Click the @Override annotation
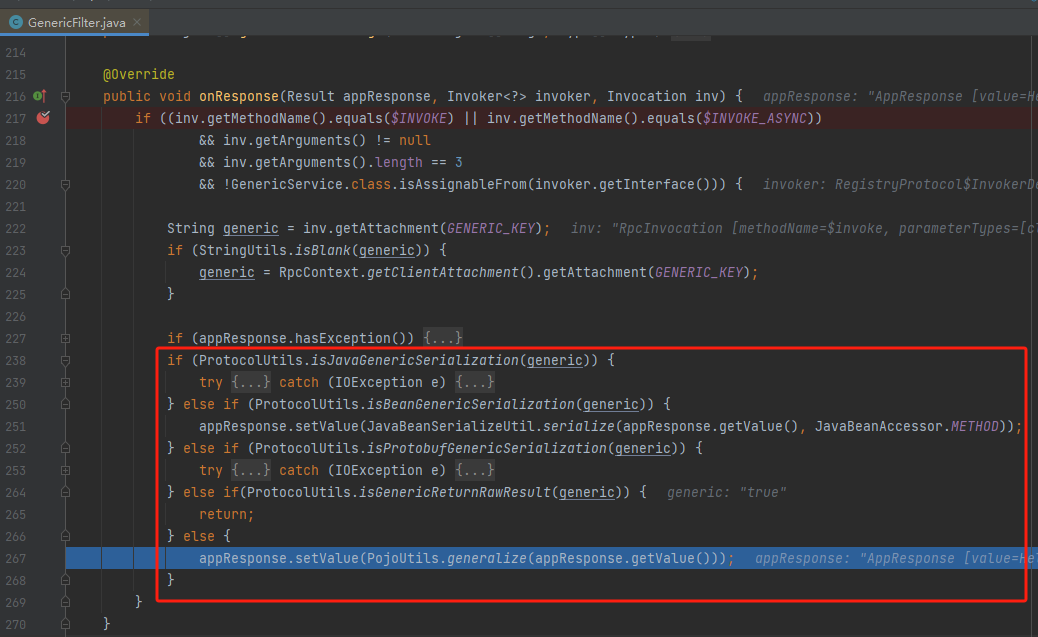 coord(138,74)
